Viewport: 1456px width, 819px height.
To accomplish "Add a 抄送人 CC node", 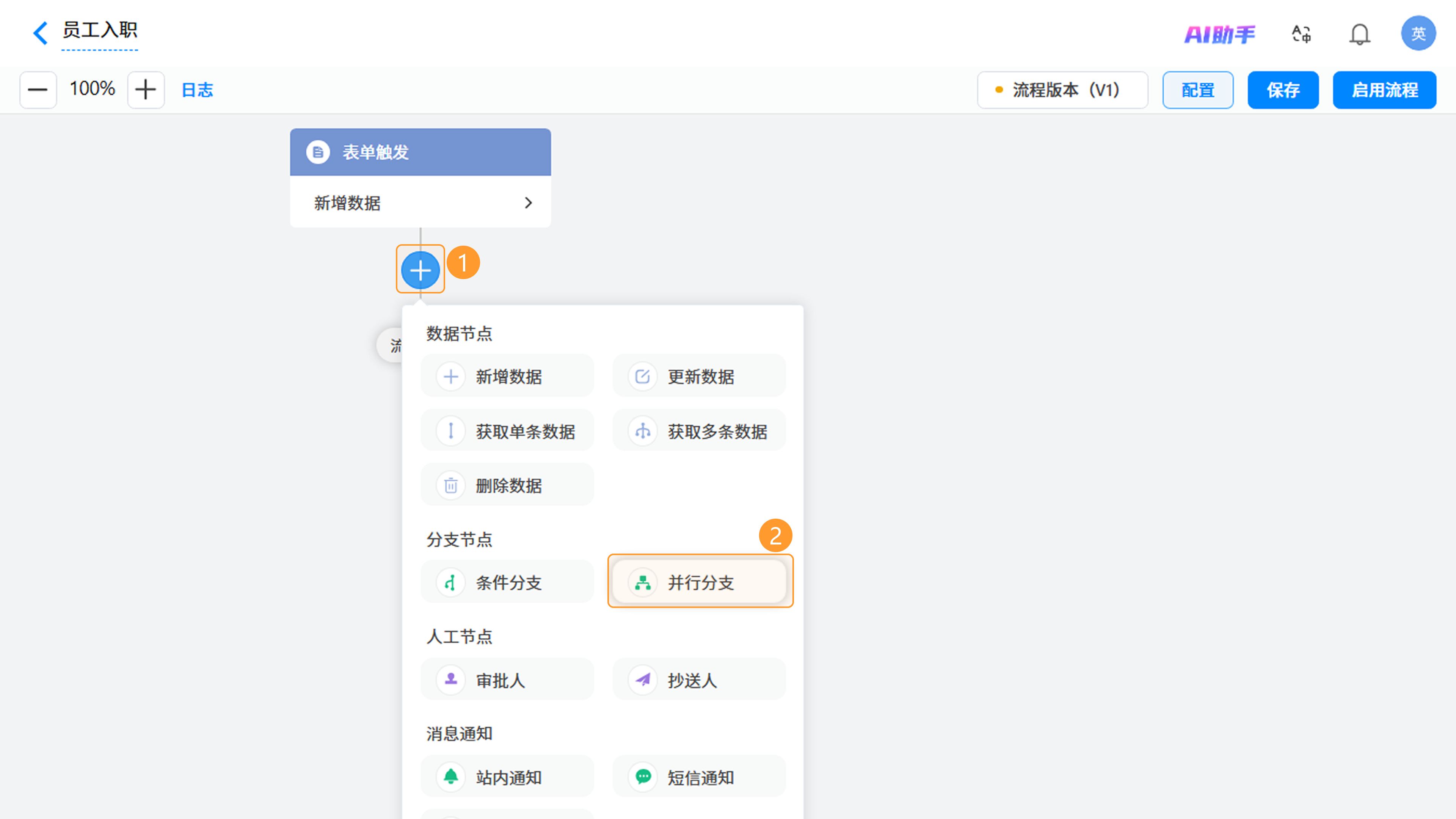I will (x=698, y=679).
